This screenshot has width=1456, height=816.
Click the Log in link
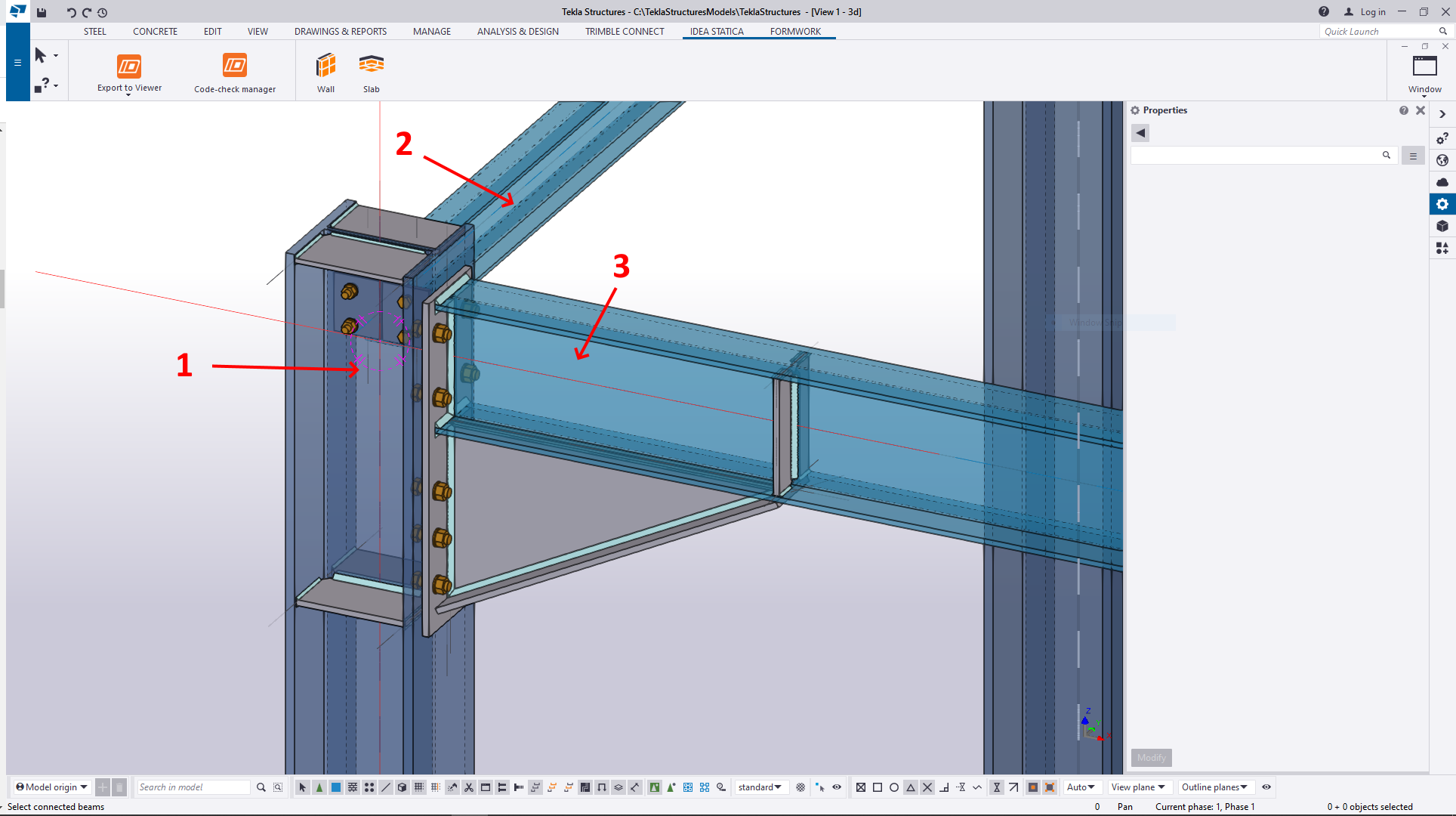(1371, 12)
